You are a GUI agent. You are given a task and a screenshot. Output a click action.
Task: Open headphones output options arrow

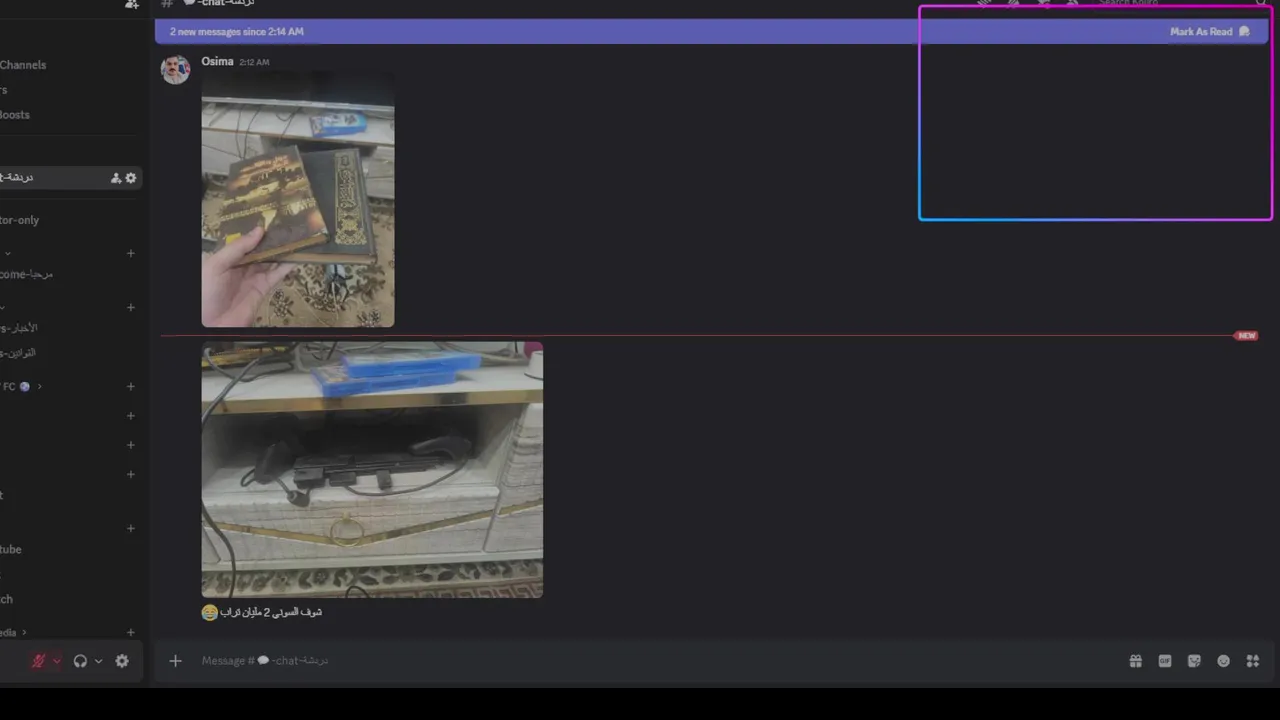pyautogui.click(x=98, y=661)
